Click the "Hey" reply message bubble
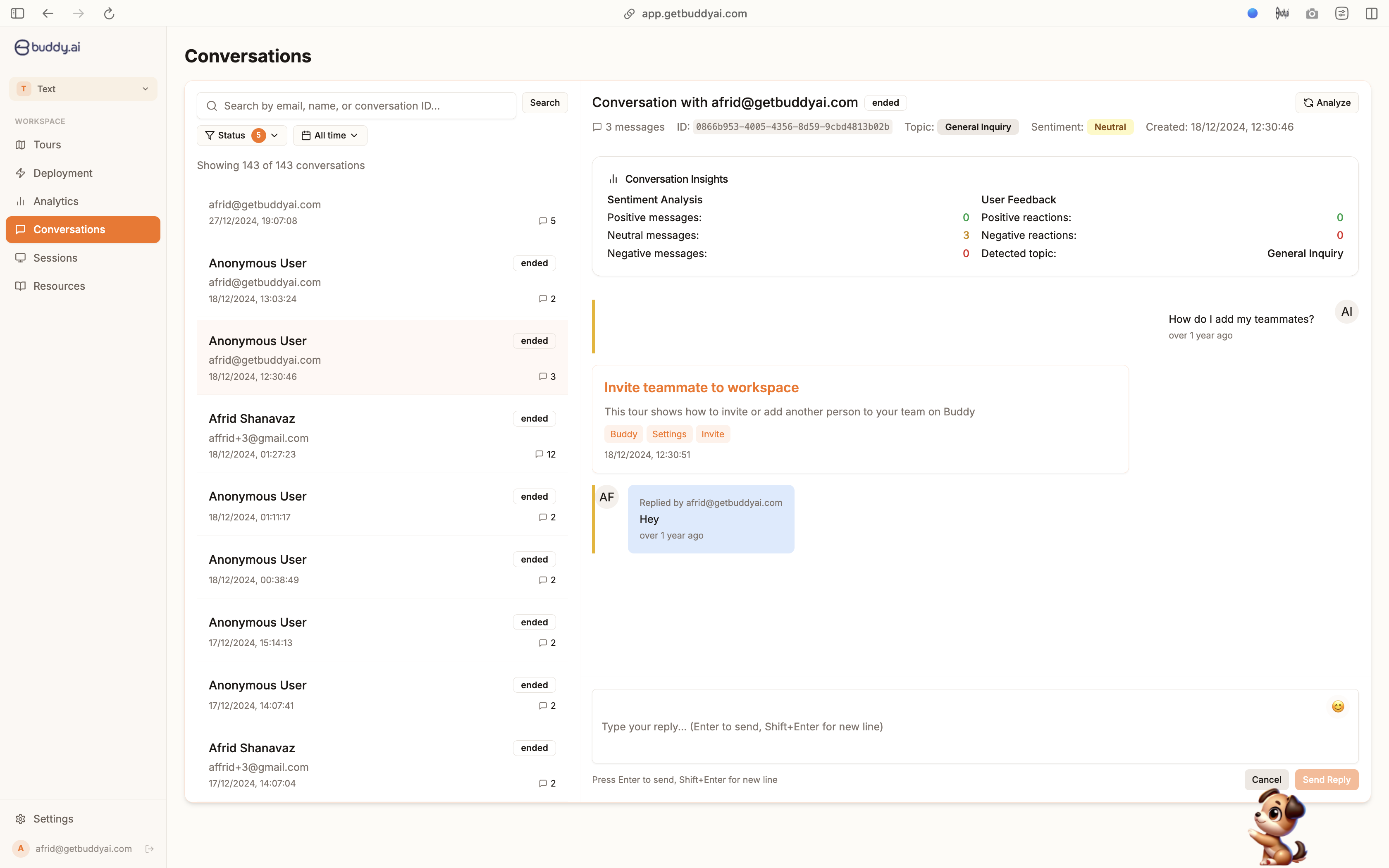 pyautogui.click(x=711, y=519)
